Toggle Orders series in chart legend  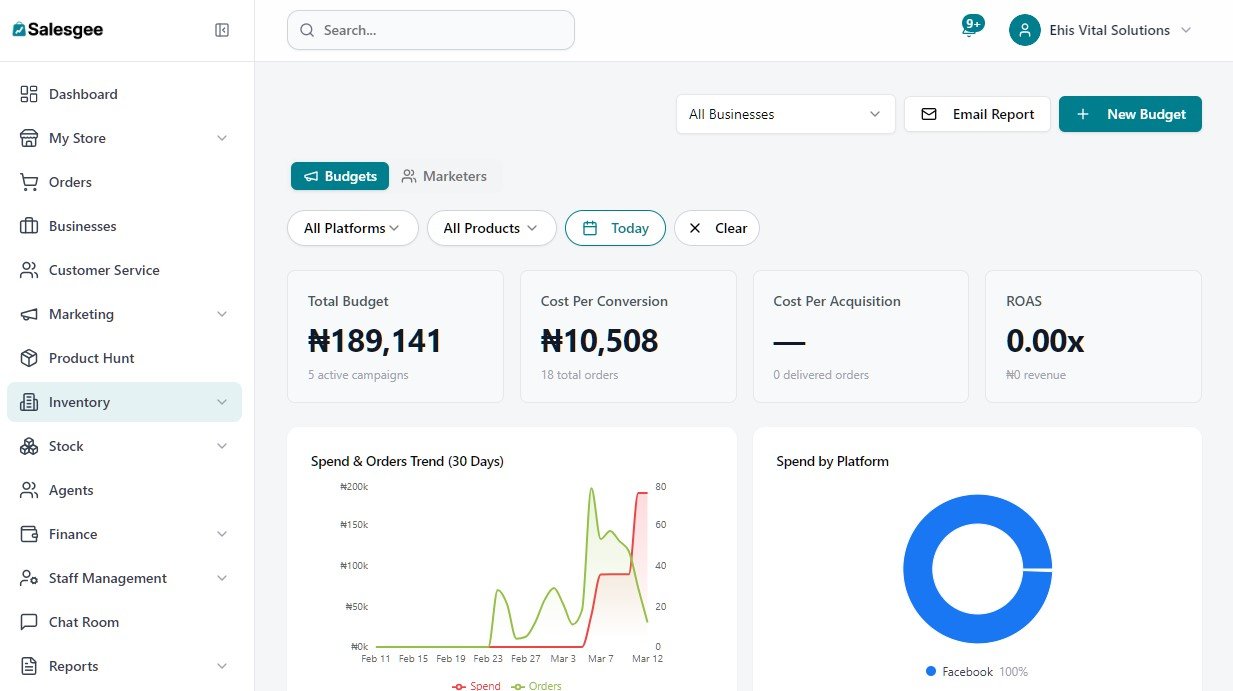537,686
